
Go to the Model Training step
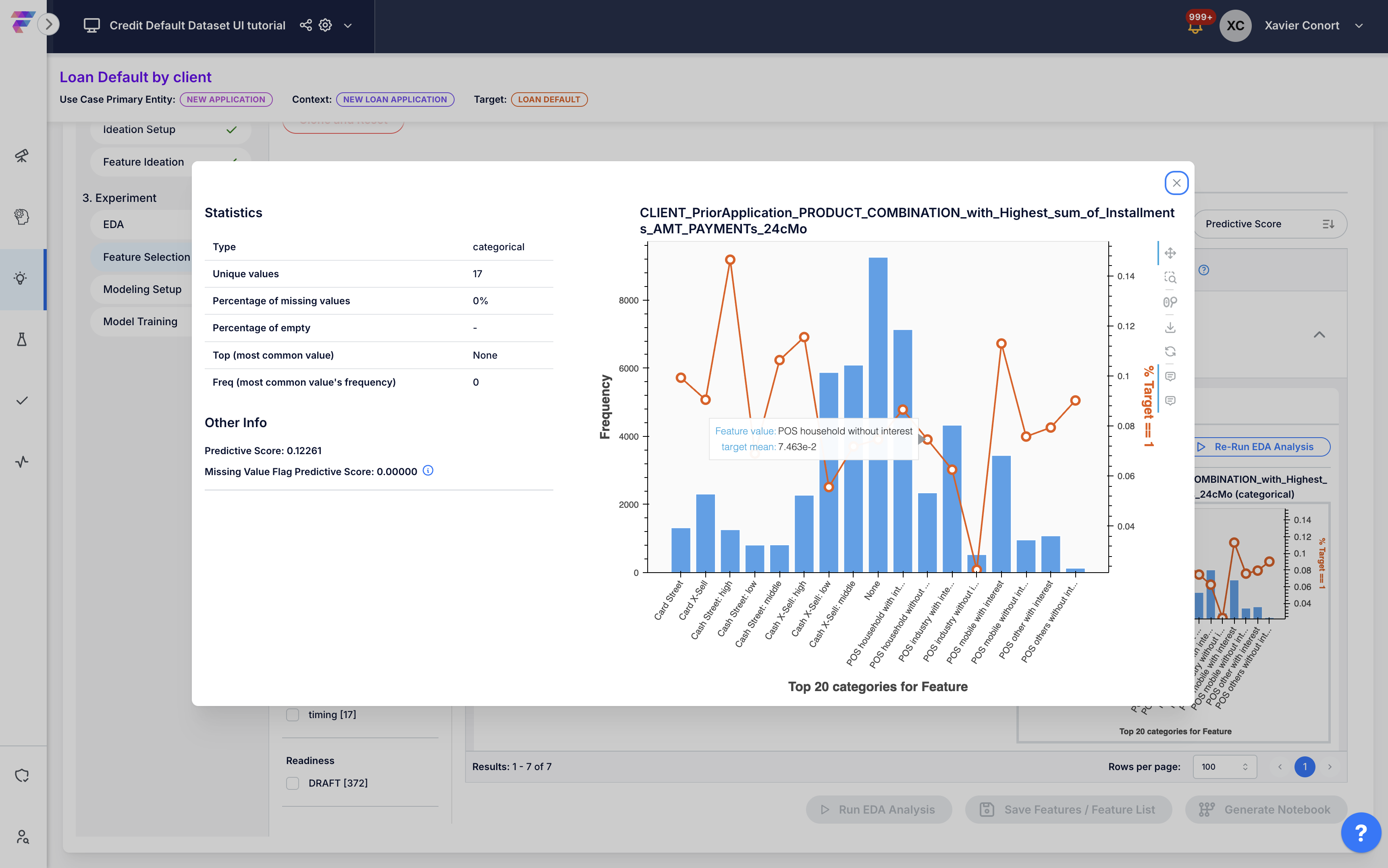[x=140, y=322]
